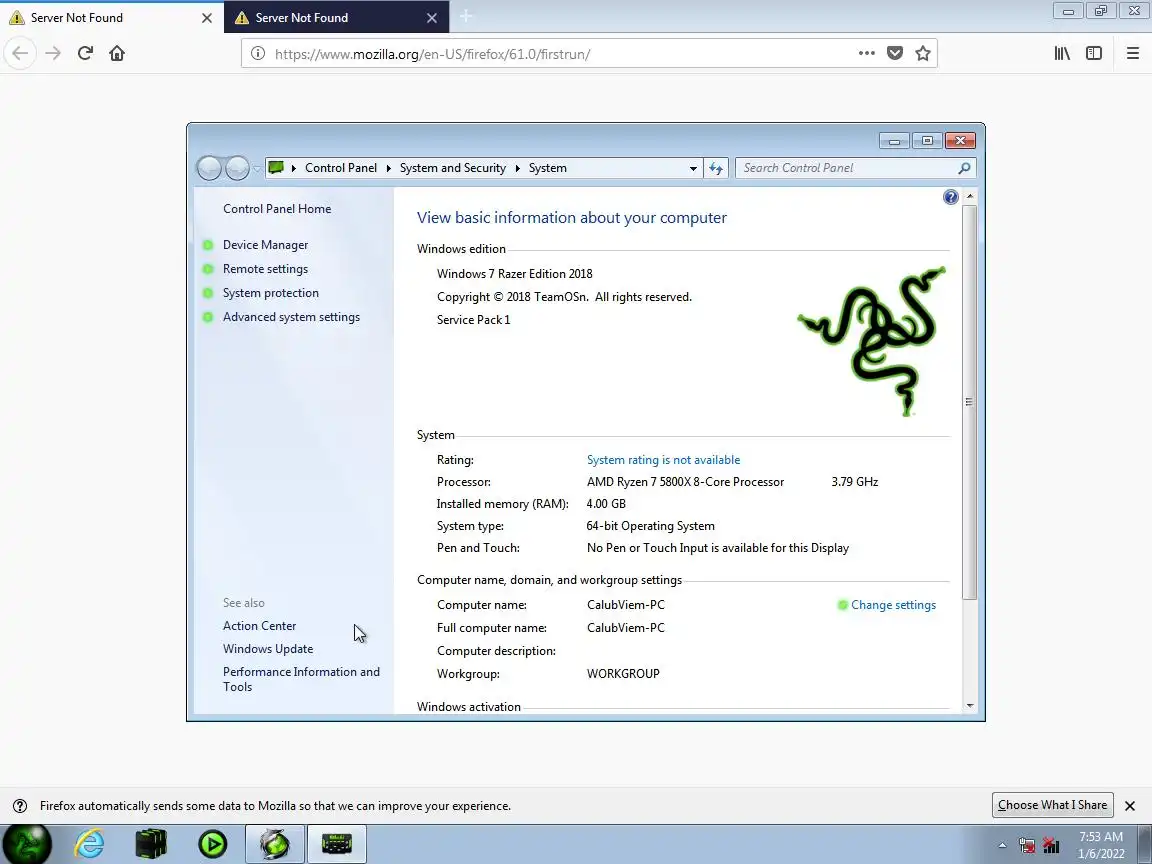
Task: Open Action Center link
Action: click(259, 626)
